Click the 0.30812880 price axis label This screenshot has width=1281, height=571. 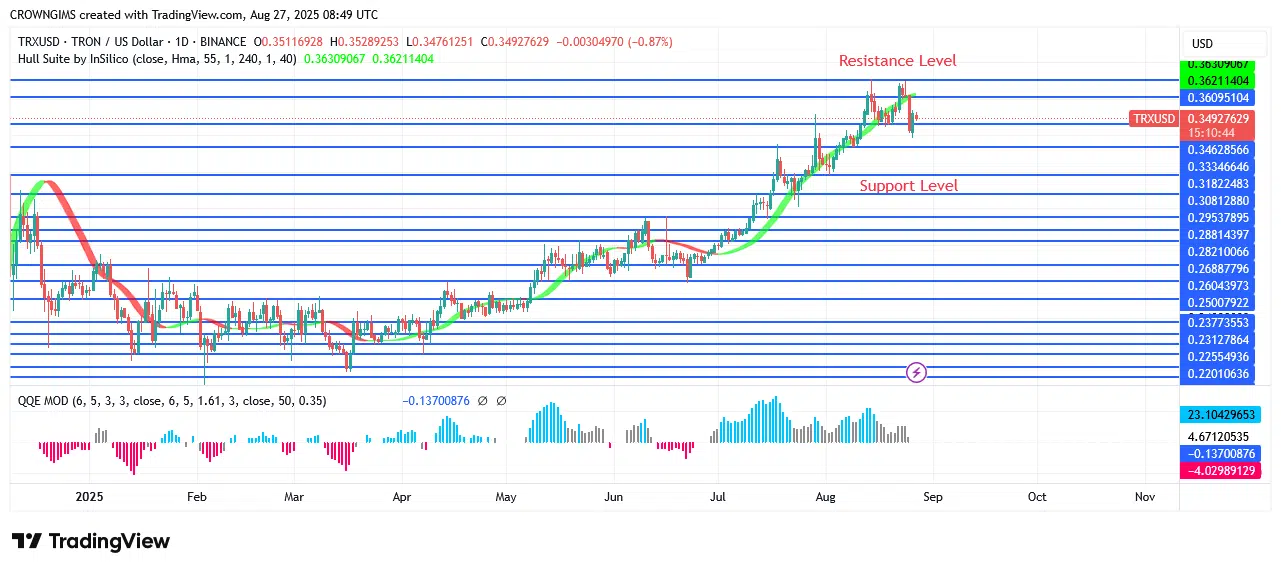(x=1217, y=200)
